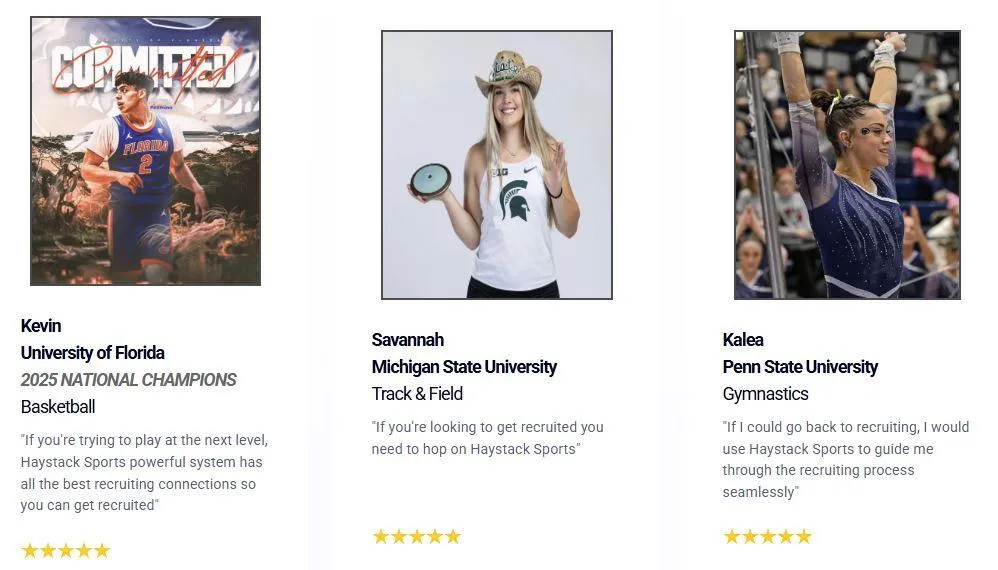Click the name Savannah
The width and height of the screenshot is (998, 570).
pos(407,340)
